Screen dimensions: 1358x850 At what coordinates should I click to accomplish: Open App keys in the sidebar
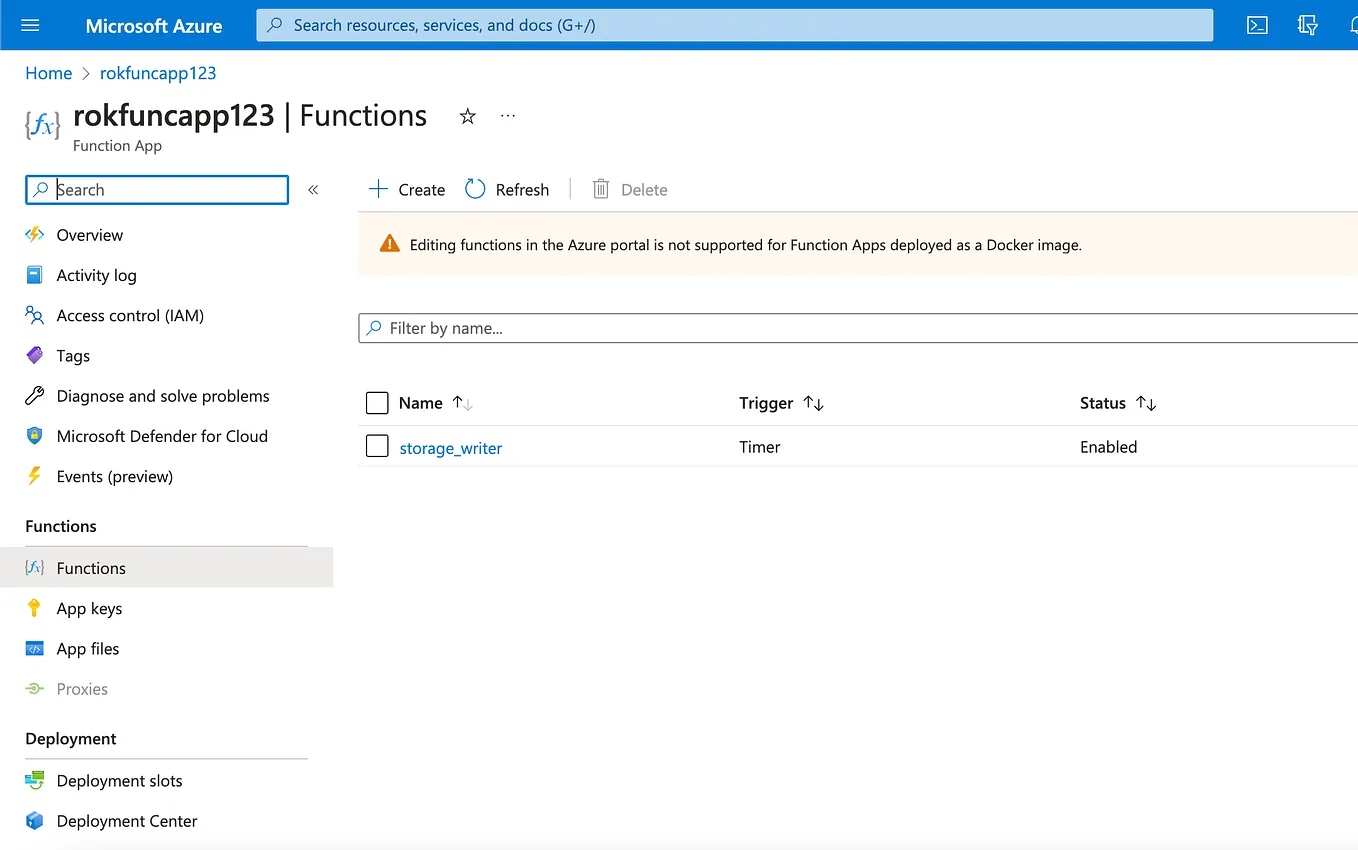(87, 608)
